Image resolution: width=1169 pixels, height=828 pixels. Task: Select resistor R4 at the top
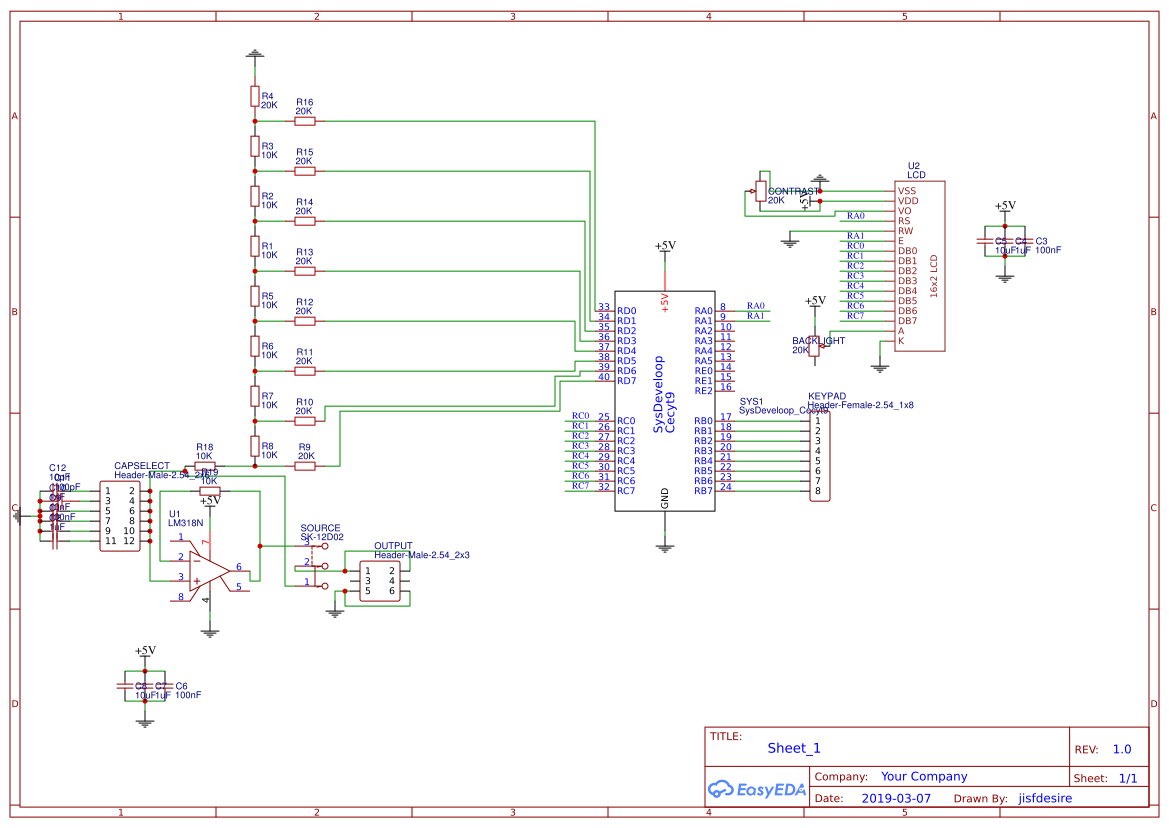tap(255, 98)
